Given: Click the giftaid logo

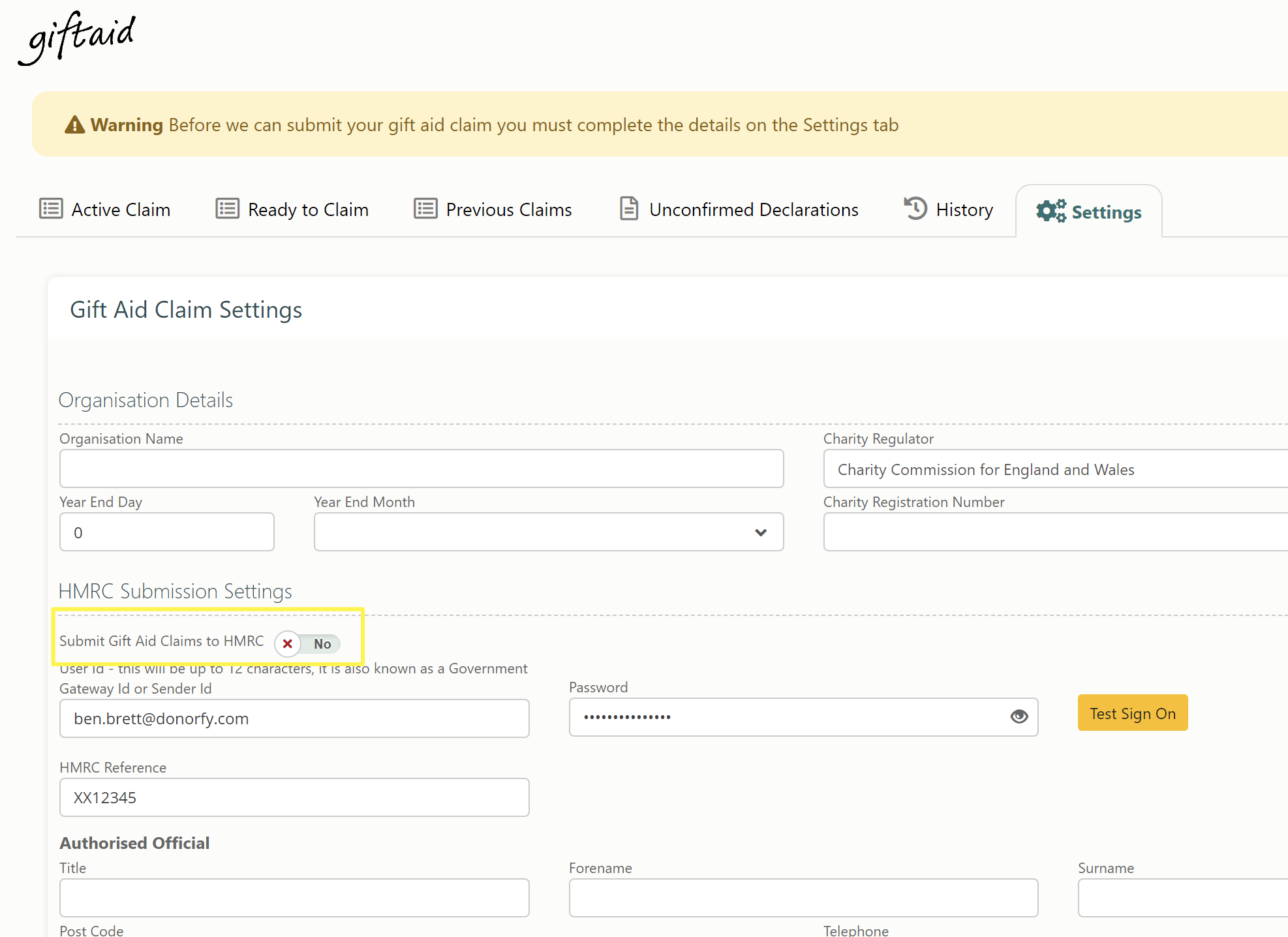Looking at the screenshot, I should pos(77,37).
